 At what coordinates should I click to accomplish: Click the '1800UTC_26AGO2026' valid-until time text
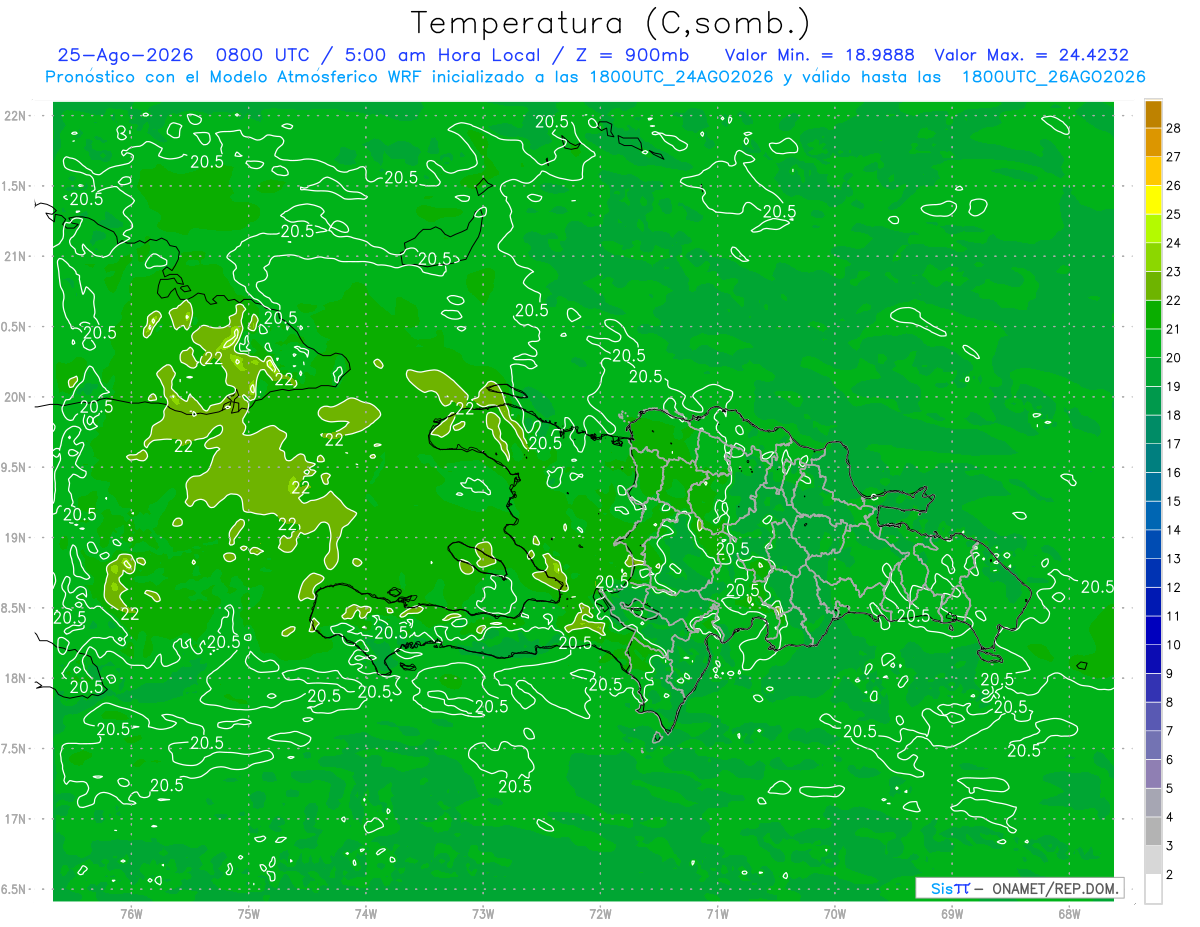[x=1053, y=77]
